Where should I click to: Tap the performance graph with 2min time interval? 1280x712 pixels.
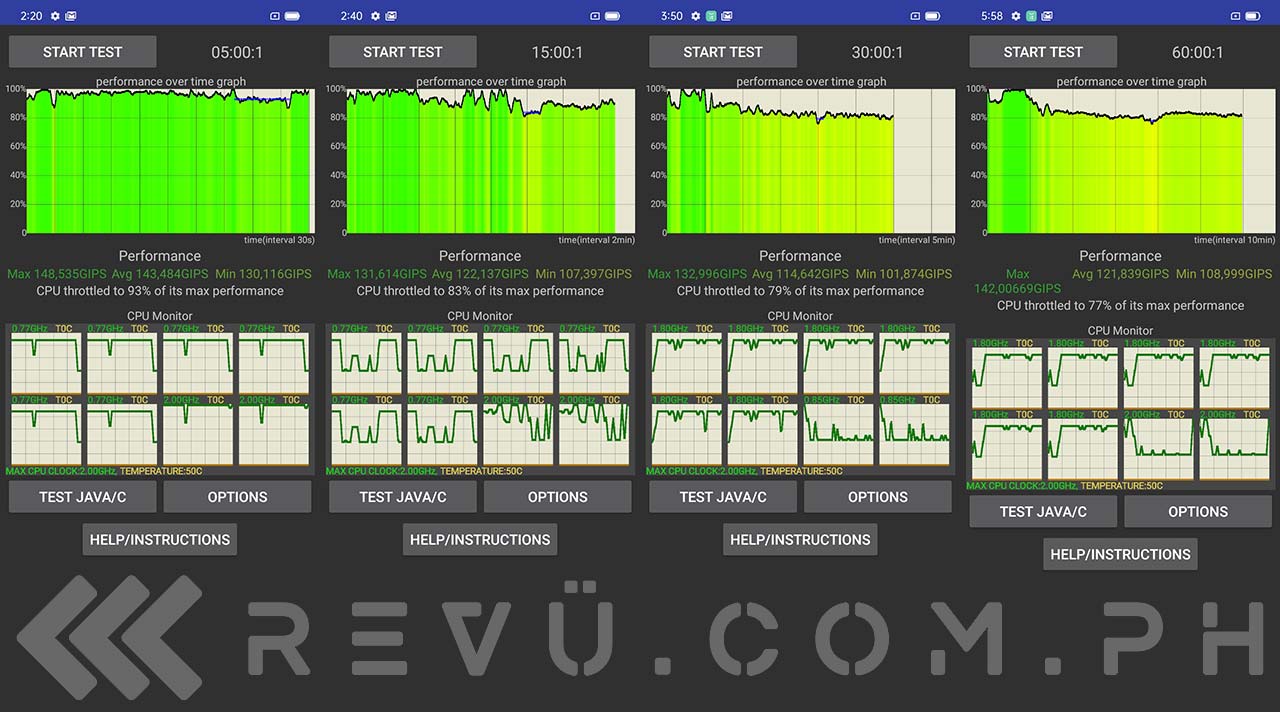click(490, 161)
